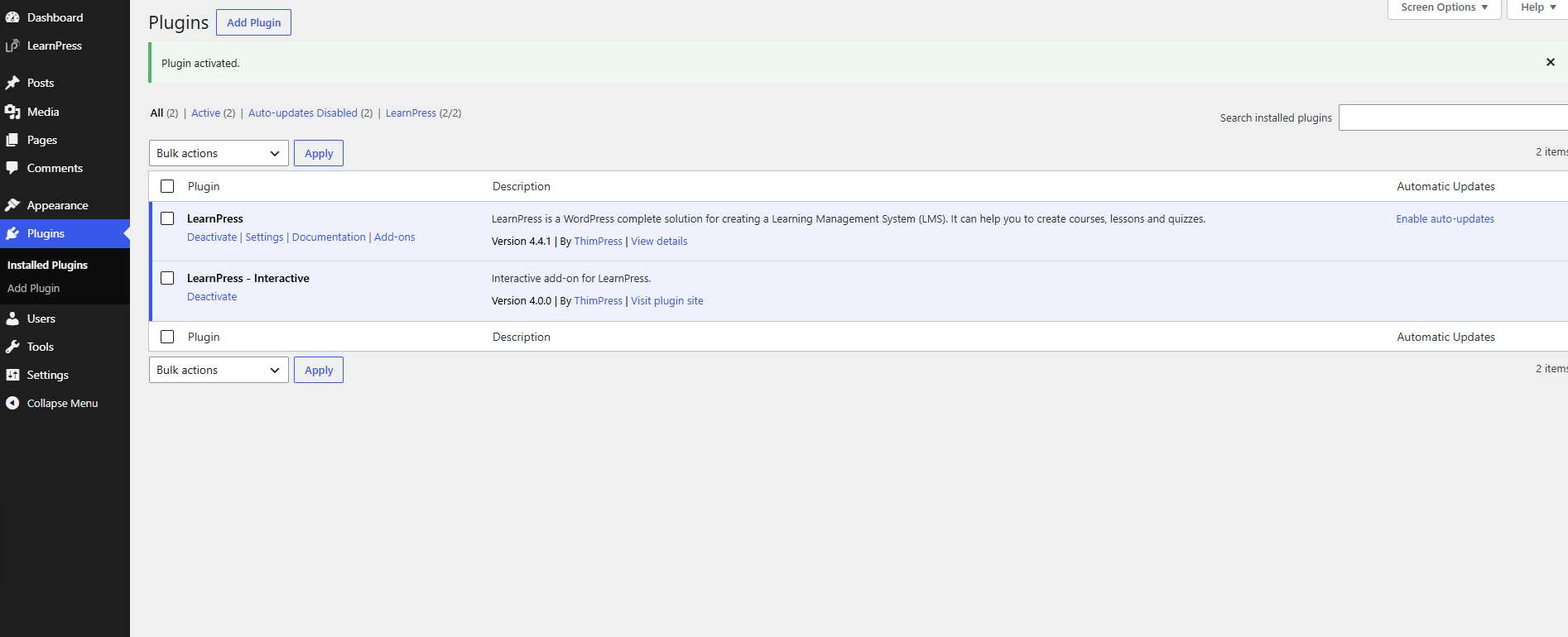Open Installed Plugins submenu item
This screenshot has width=1568, height=637.
coord(47,265)
